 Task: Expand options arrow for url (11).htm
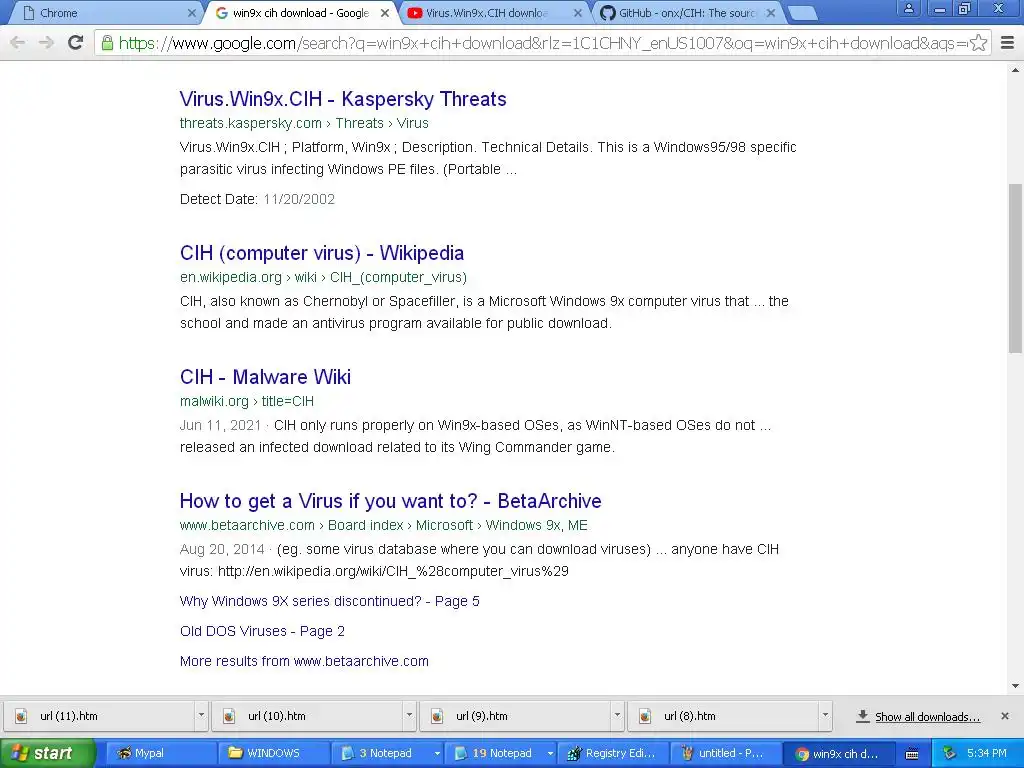[201, 716]
